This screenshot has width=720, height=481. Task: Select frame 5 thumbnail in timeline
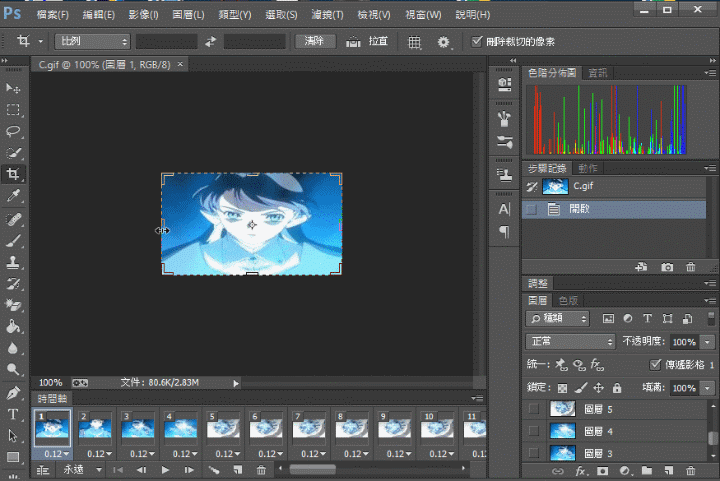tap(221, 427)
